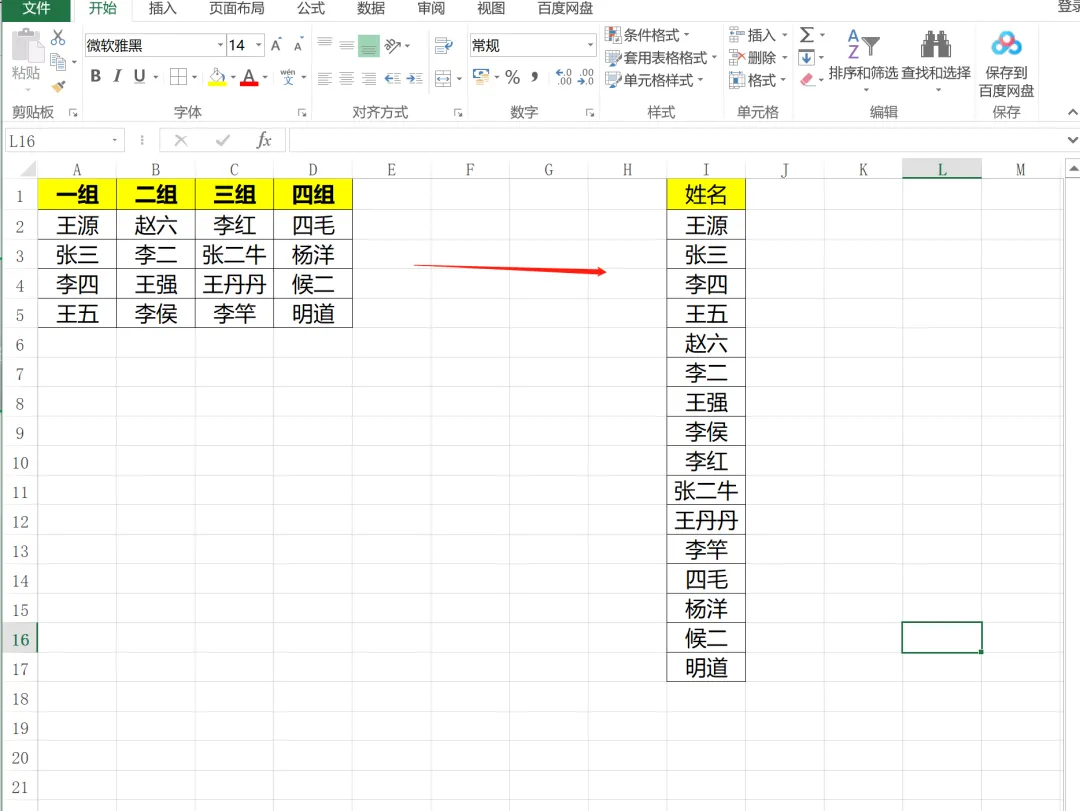Switch to the 数据 tab
This screenshot has width=1080, height=811.
coord(371,9)
